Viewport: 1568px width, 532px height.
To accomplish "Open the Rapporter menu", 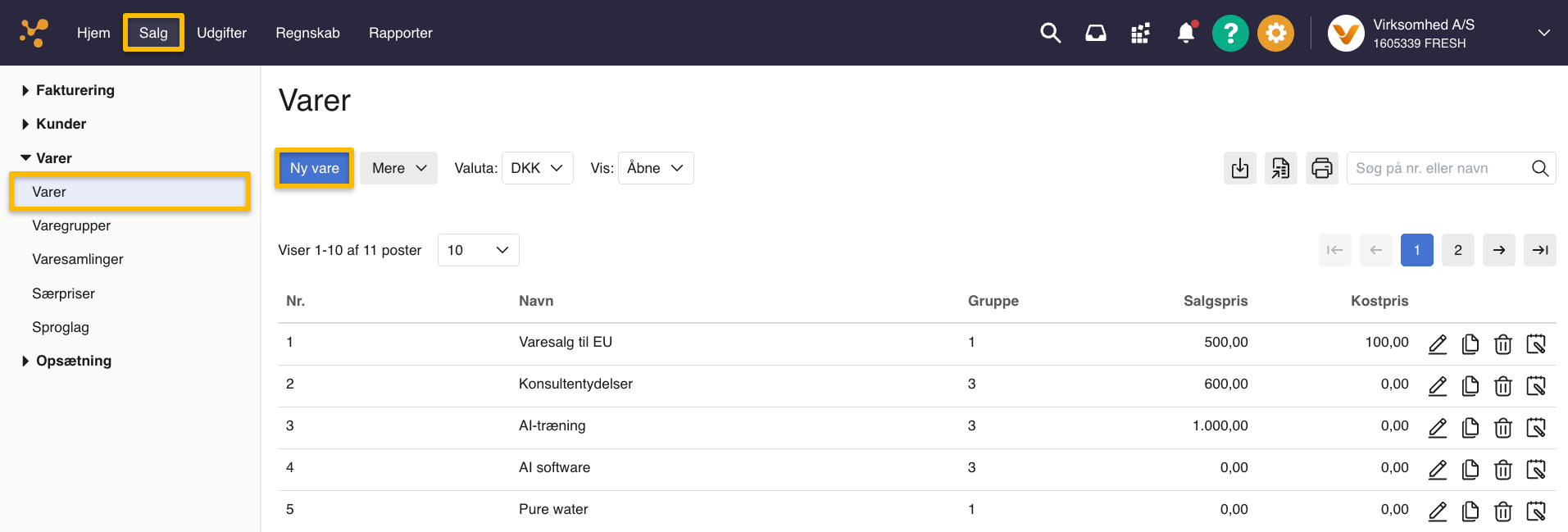I will click(x=400, y=33).
